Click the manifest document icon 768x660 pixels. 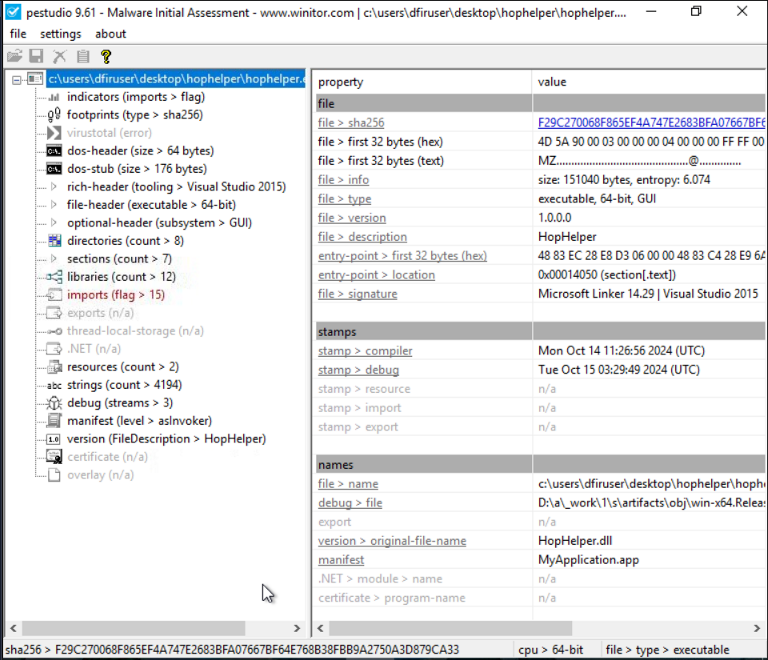pos(54,421)
